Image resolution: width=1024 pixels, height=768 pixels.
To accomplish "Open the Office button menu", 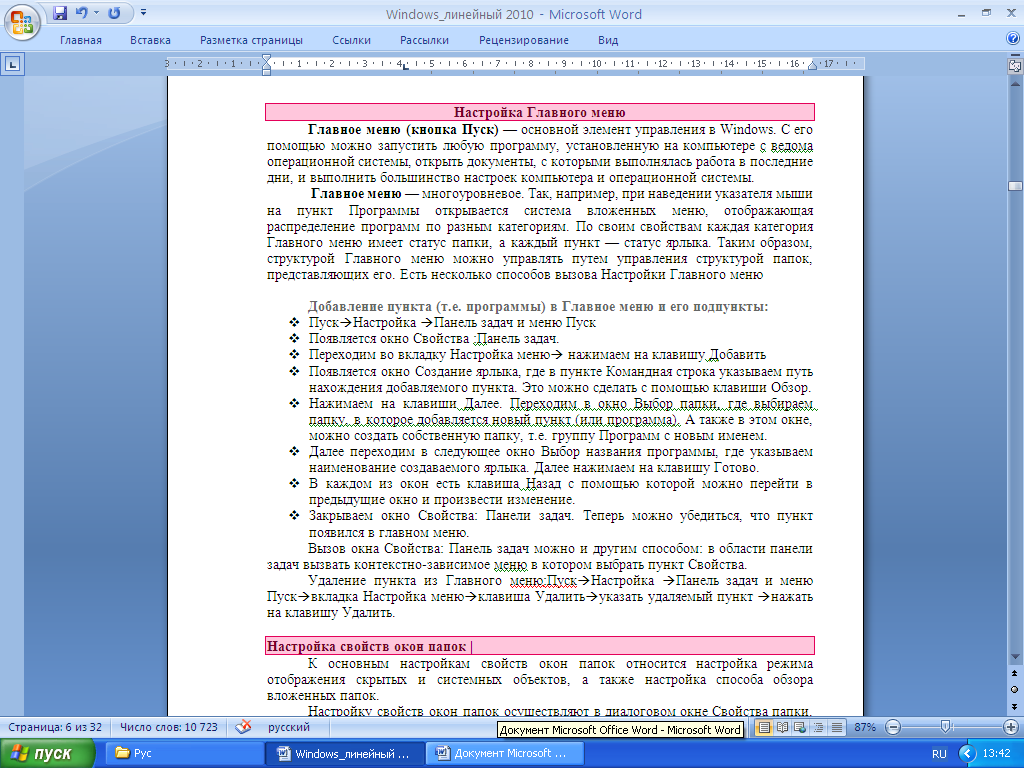I will pyautogui.click(x=22, y=23).
